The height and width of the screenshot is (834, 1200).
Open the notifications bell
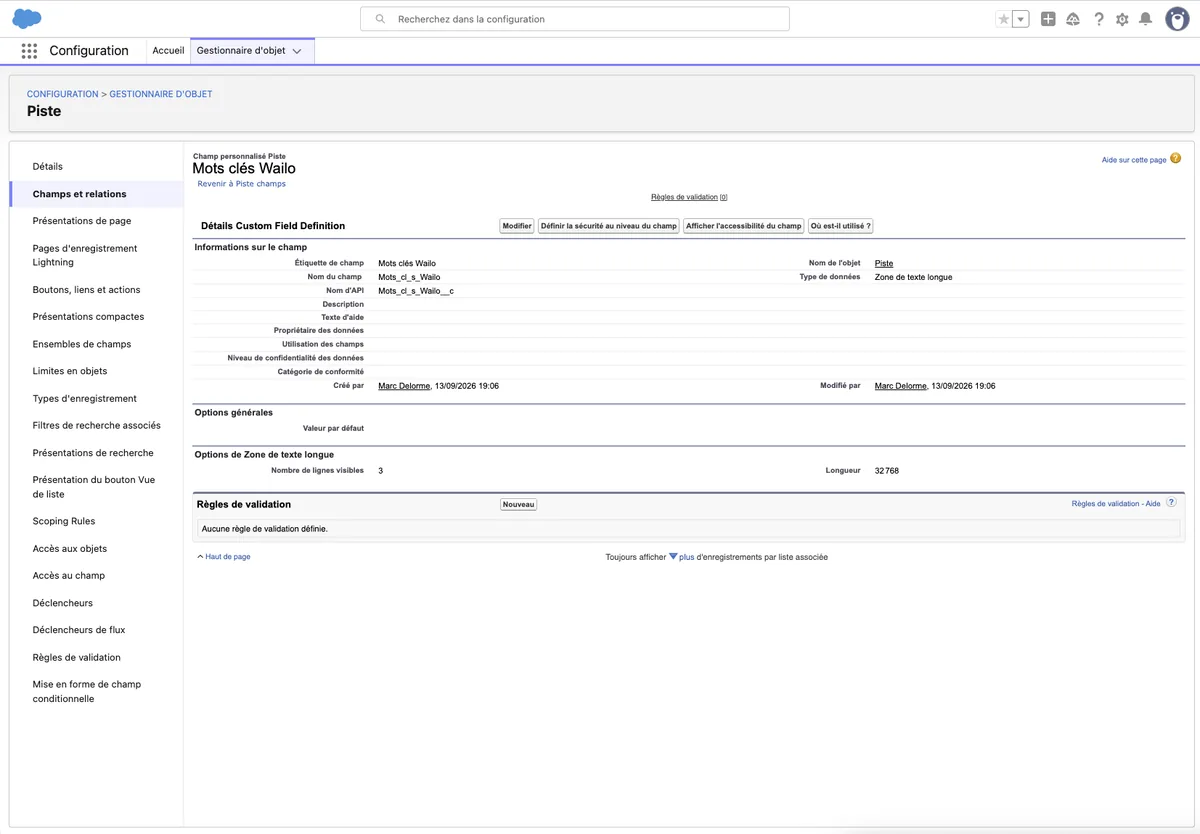point(1146,19)
